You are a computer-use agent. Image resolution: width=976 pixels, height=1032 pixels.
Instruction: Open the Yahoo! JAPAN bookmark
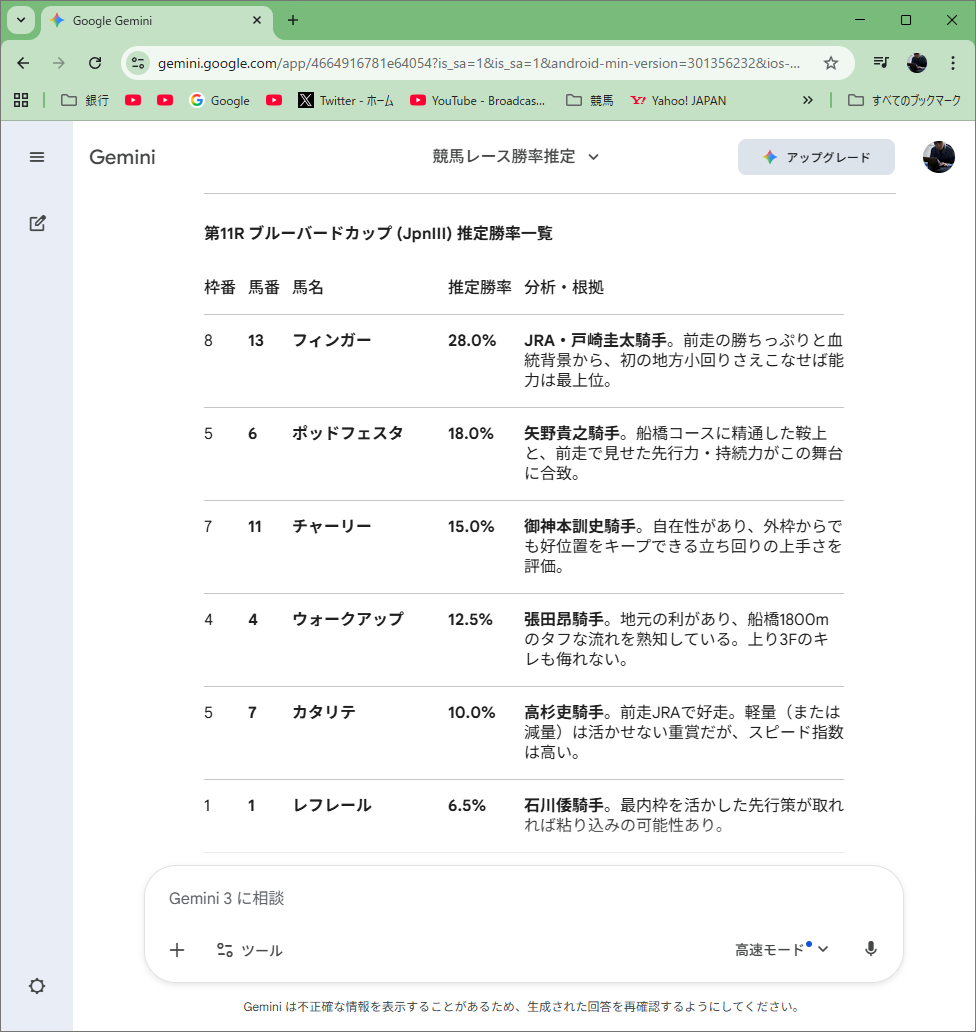tap(679, 100)
